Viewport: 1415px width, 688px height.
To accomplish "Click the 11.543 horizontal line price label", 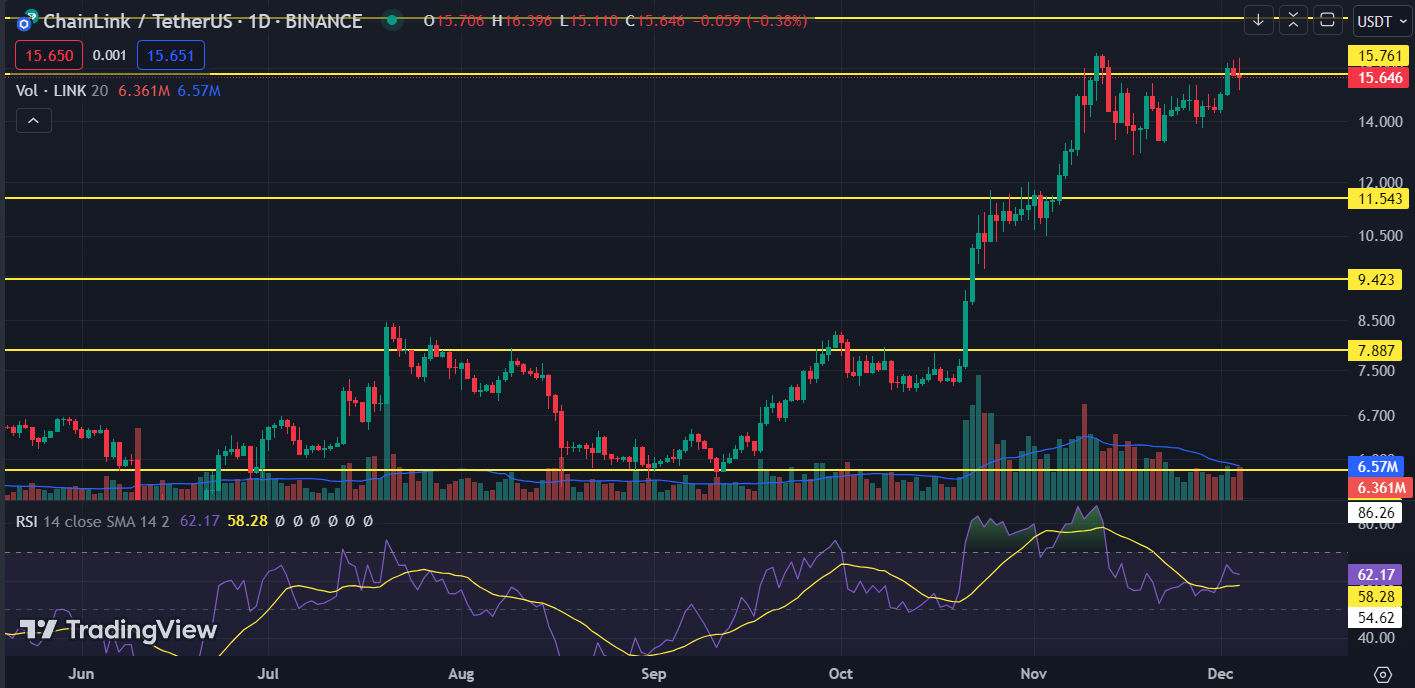I will point(1378,199).
